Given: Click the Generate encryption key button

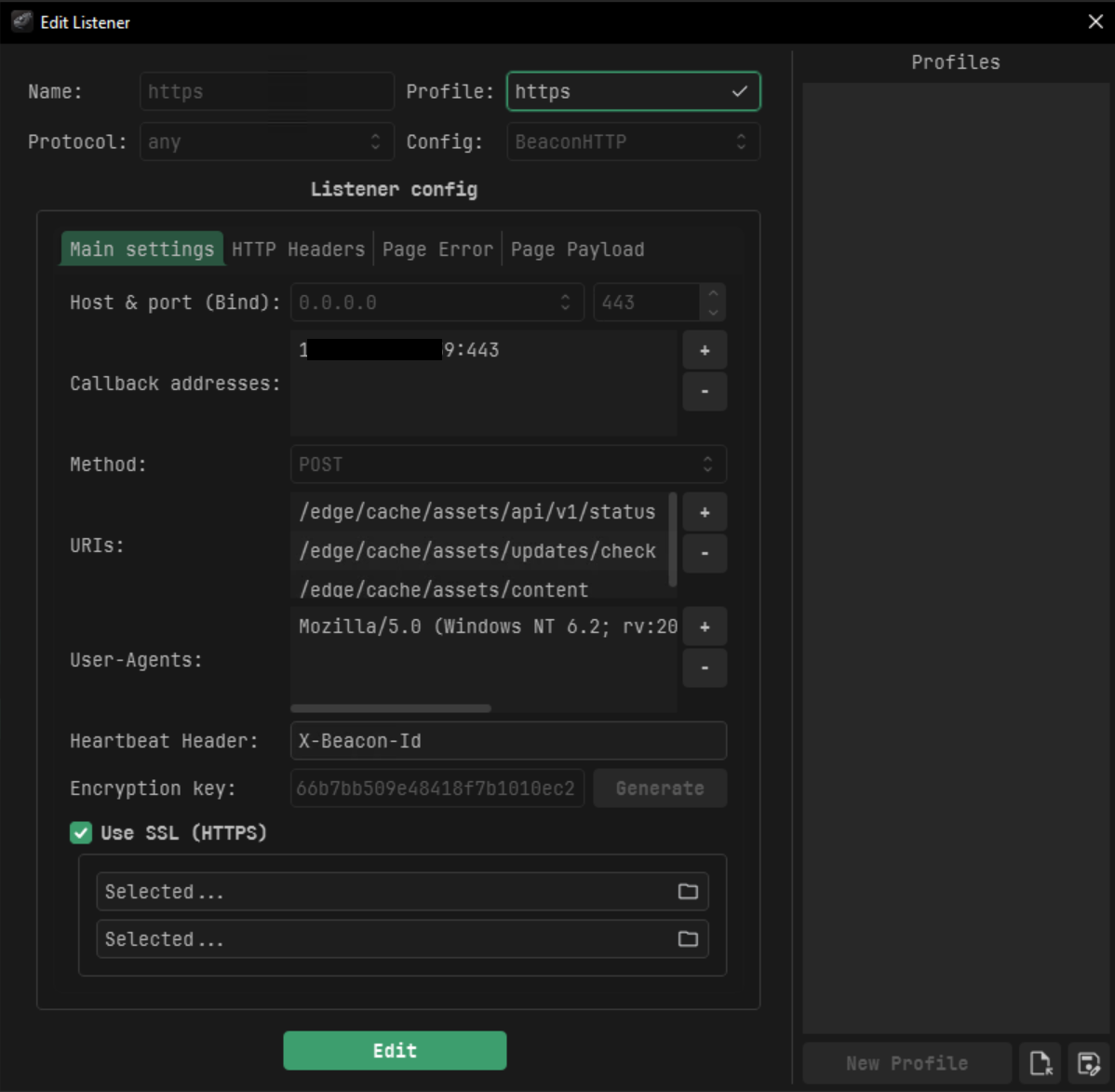Looking at the screenshot, I should [x=660, y=789].
